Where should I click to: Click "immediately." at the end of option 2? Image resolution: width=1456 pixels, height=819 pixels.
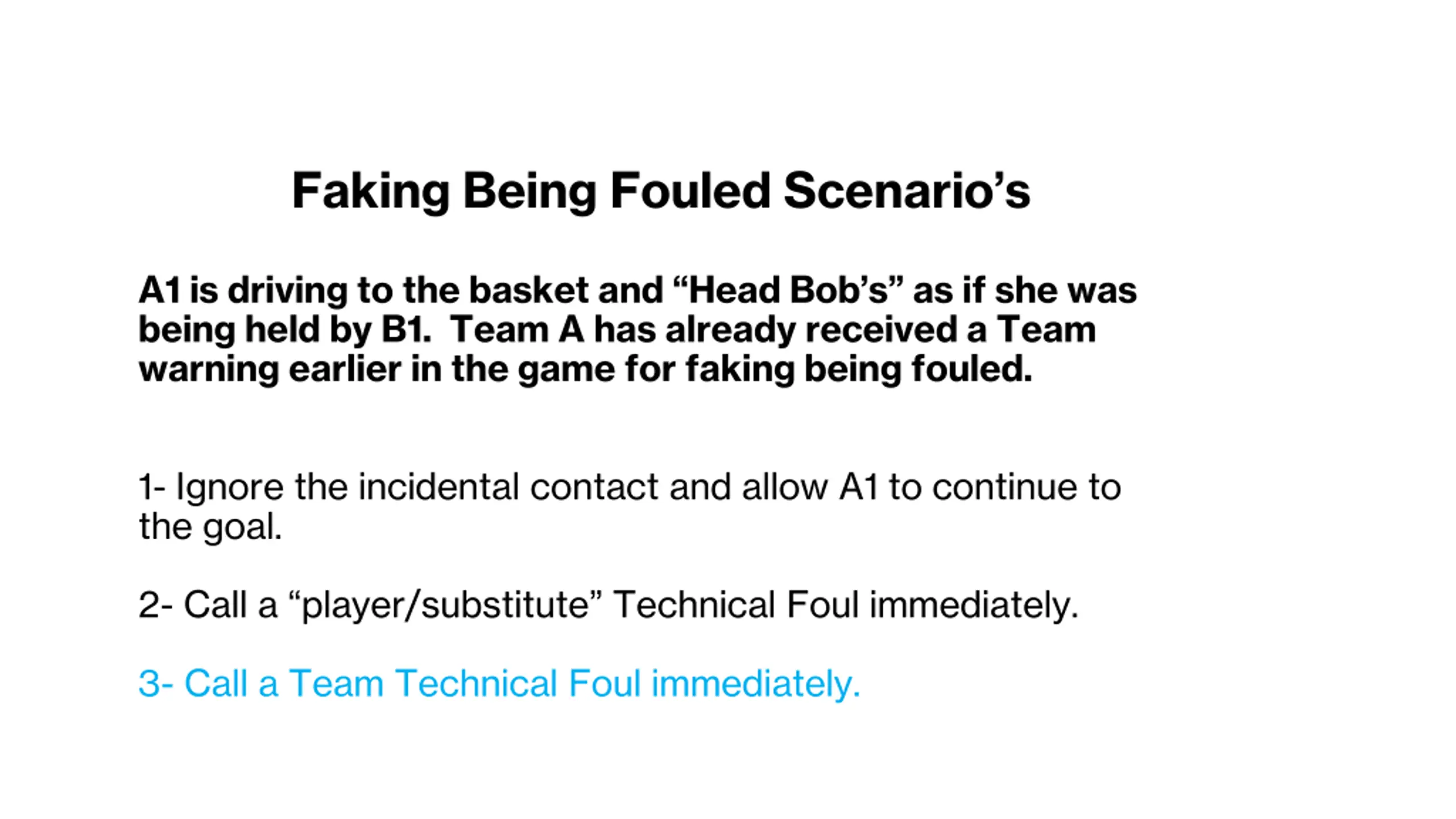[x=974, y=605]
